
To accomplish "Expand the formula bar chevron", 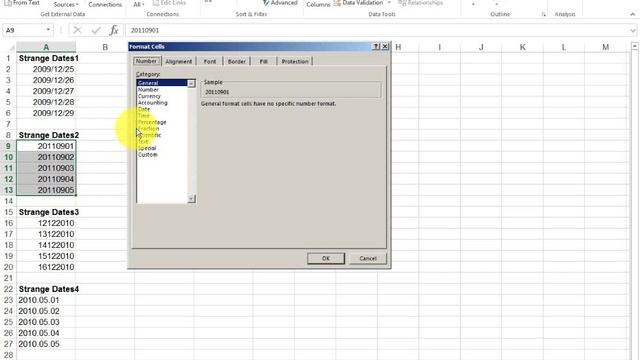I will click(633, 30).
